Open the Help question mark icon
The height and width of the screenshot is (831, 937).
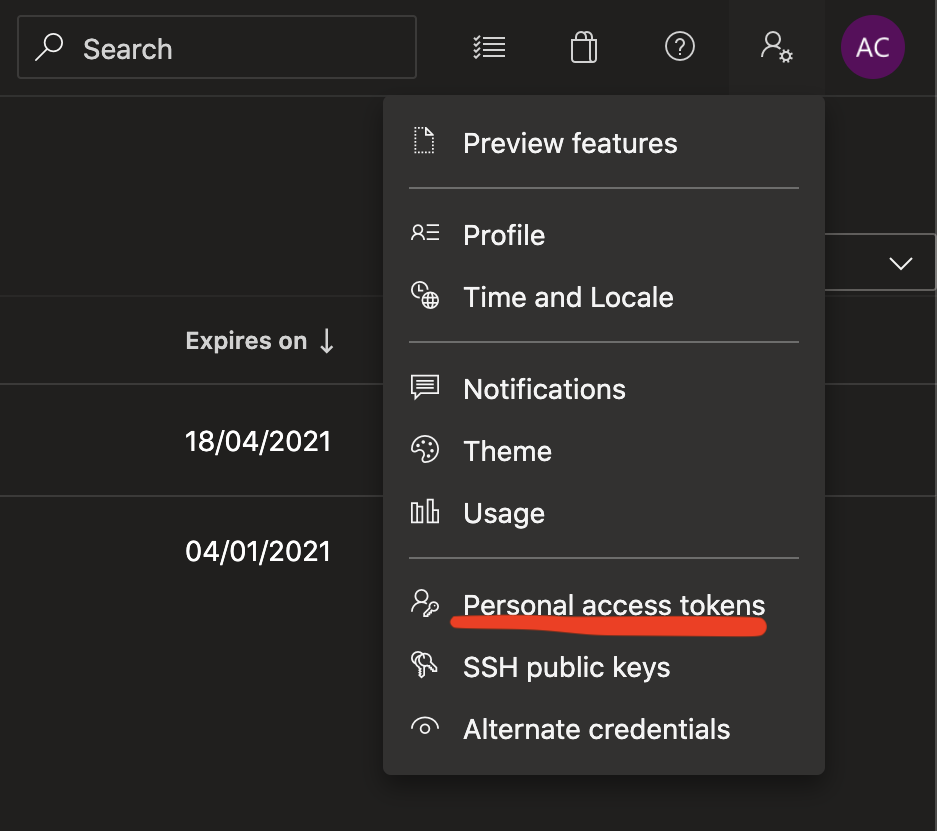(x=679, y=47)
